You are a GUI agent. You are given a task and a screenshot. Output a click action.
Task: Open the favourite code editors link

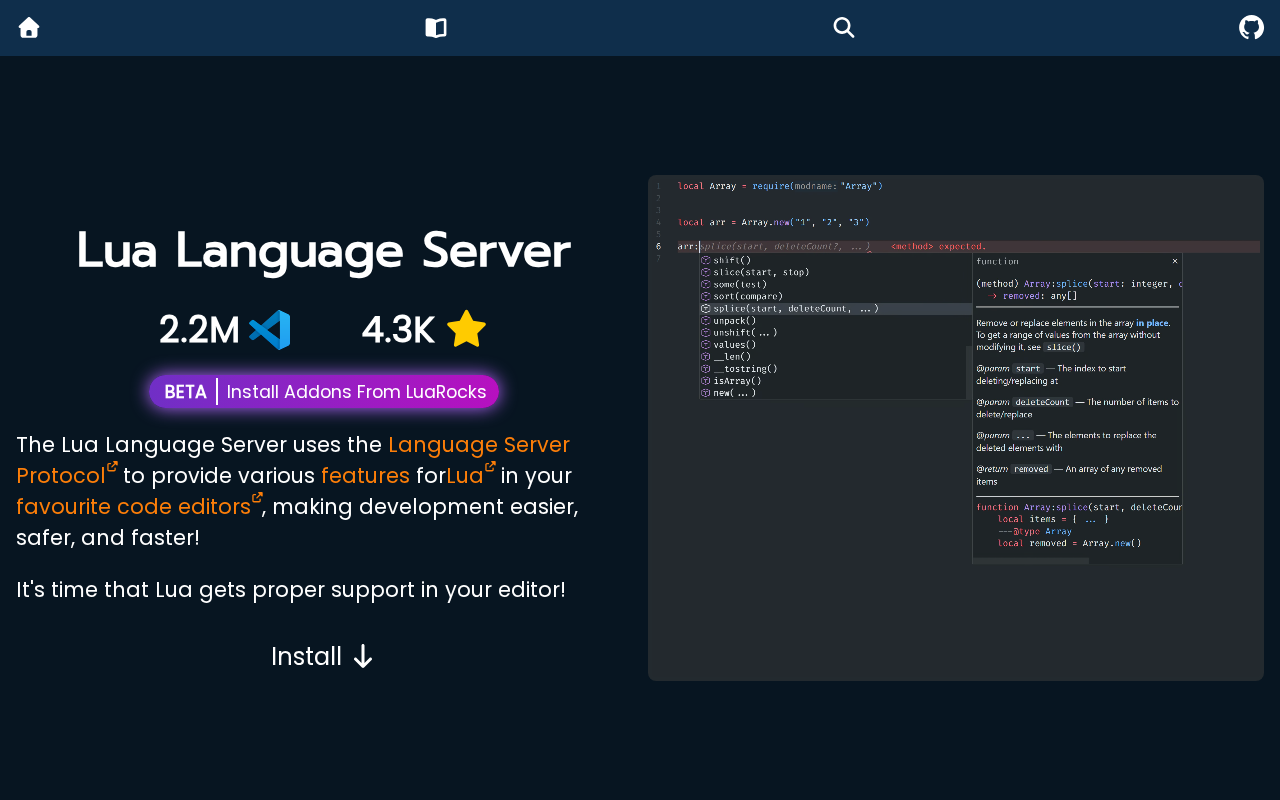click(x=139, y=506)
